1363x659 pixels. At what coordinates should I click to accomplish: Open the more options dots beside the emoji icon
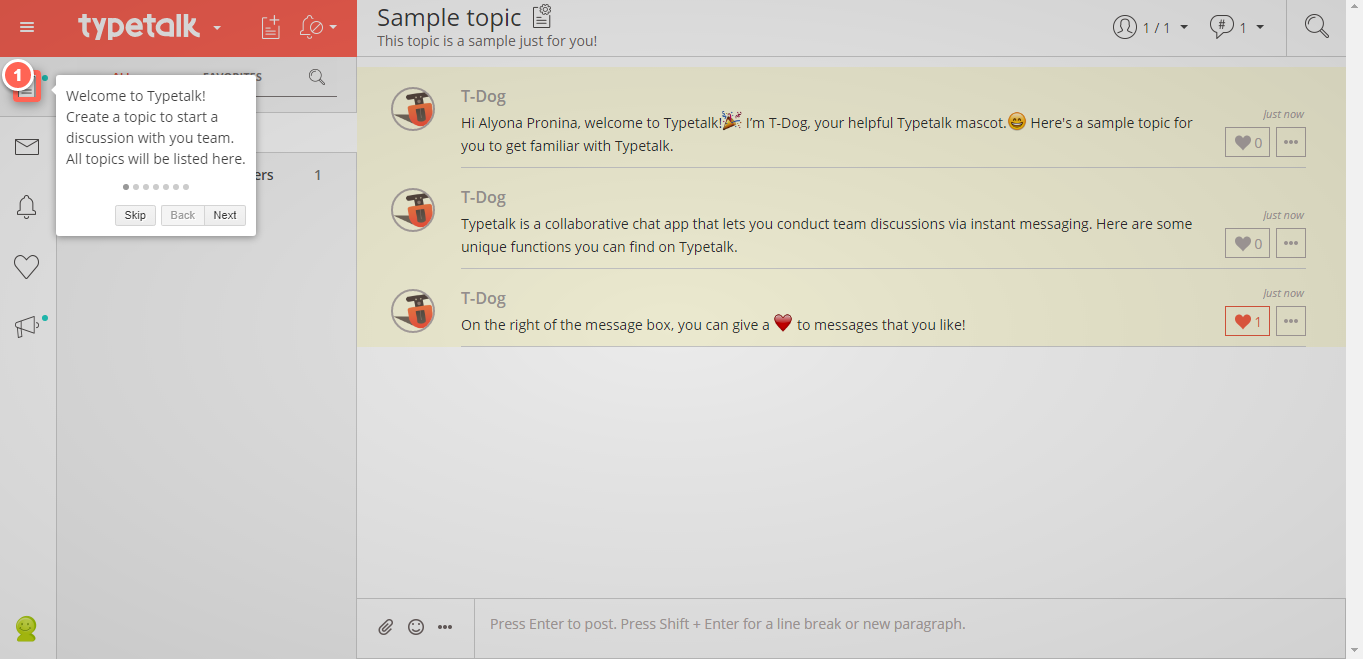coord(445,627)
